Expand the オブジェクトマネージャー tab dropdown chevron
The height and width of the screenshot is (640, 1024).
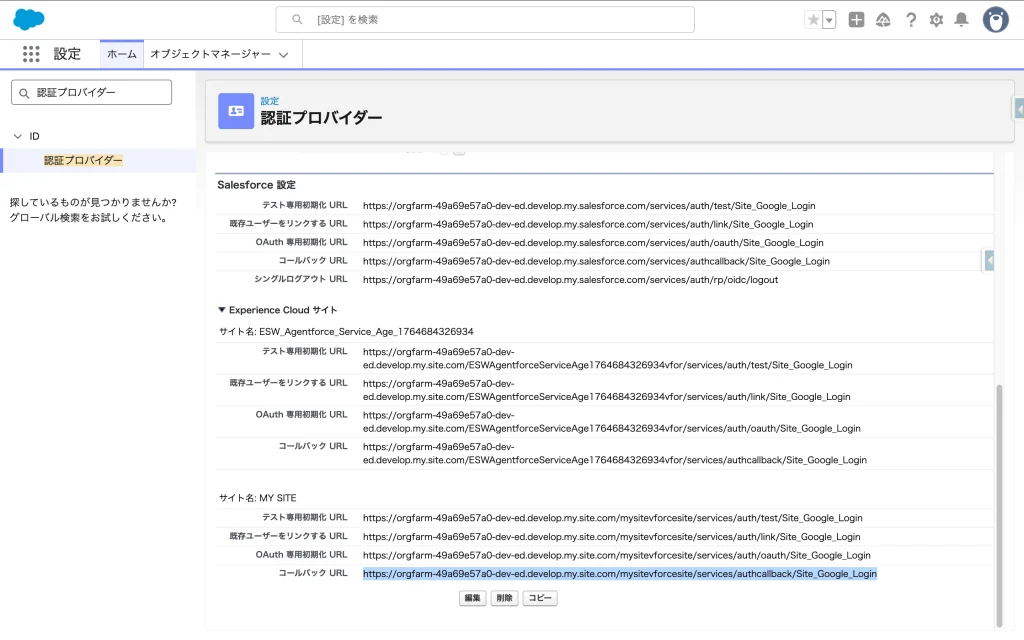[284, 55]
